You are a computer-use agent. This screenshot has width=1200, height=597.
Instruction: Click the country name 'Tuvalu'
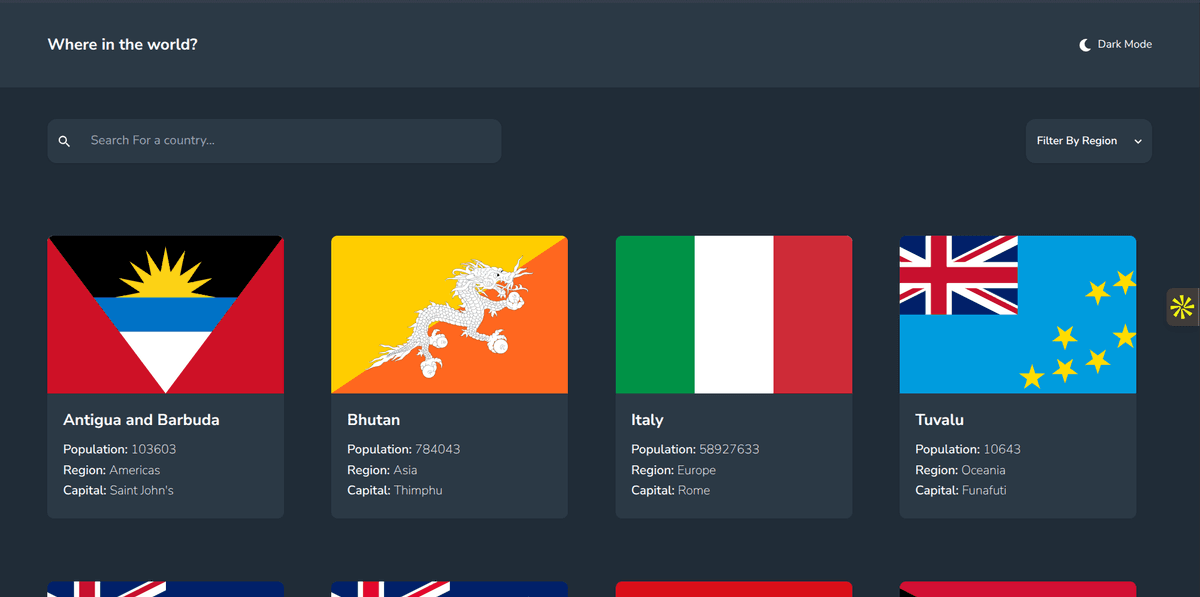pyautogui.click(x=937, y=419)
